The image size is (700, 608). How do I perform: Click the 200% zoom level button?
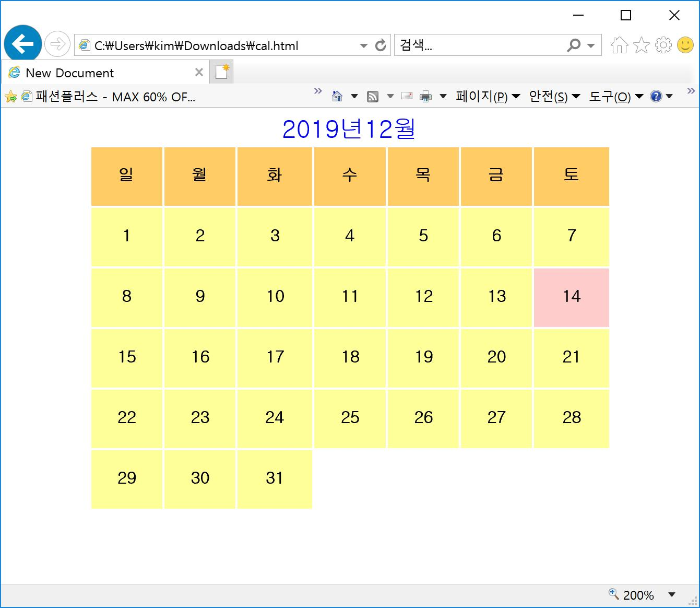[638, 595]
